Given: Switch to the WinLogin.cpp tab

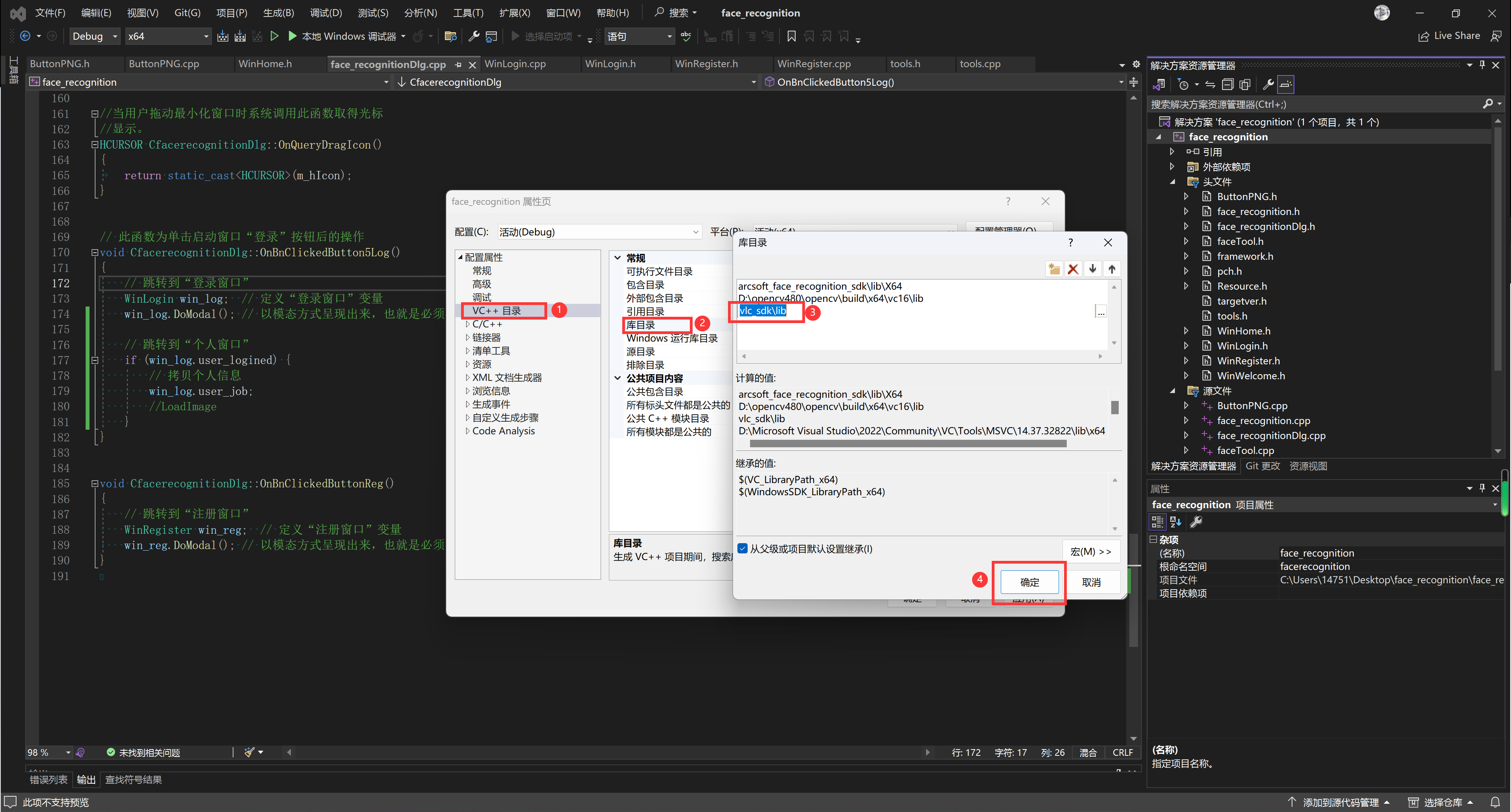Looking at the screenshot, I should pos(515,64).
